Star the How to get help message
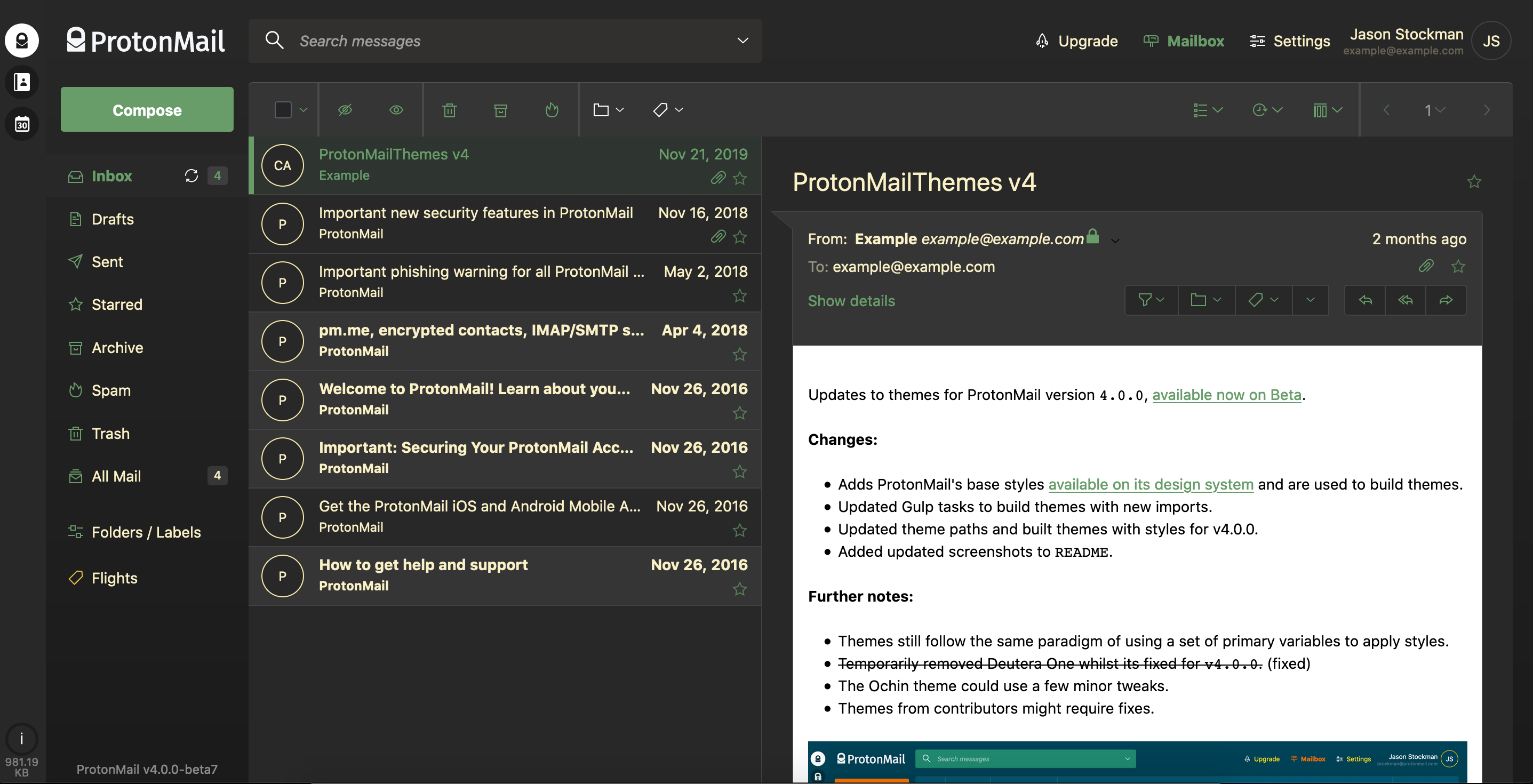The width and height of the screenshot is (1533, 784). coord(740,589)
